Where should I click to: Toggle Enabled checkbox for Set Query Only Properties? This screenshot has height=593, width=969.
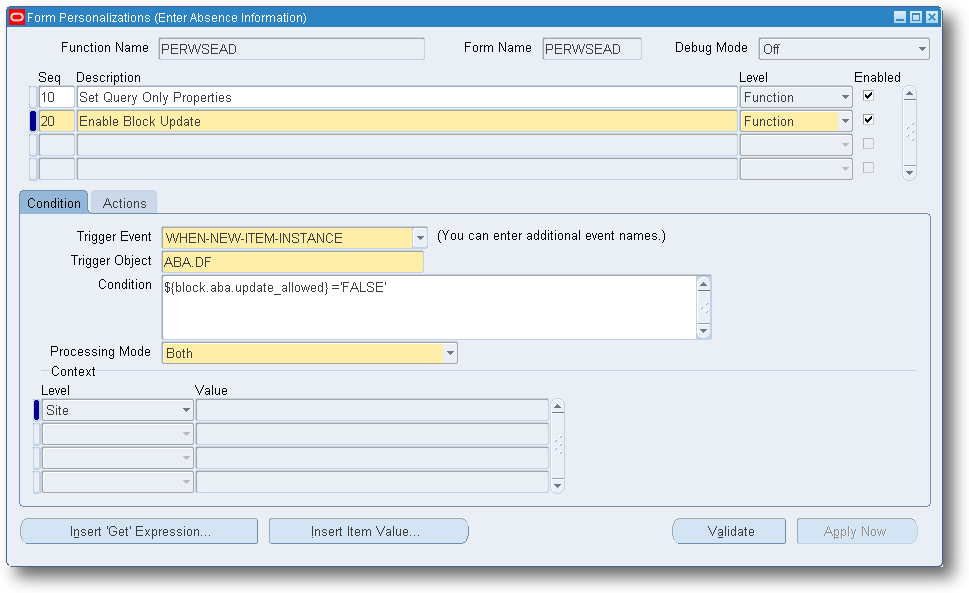pos(868,96)
